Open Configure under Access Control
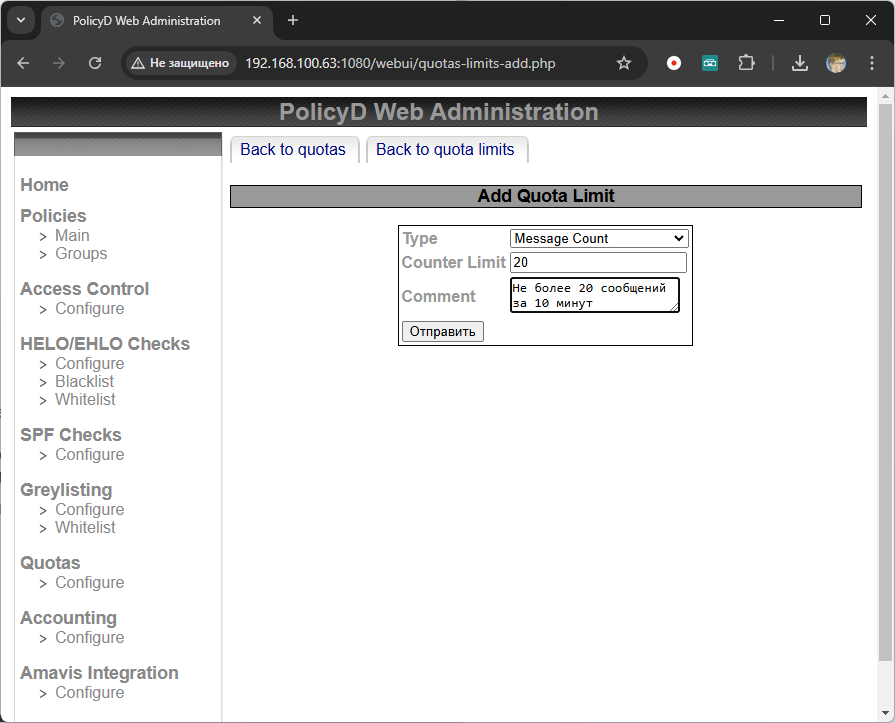Screen dimensions: 895x723 click(90, 309)
